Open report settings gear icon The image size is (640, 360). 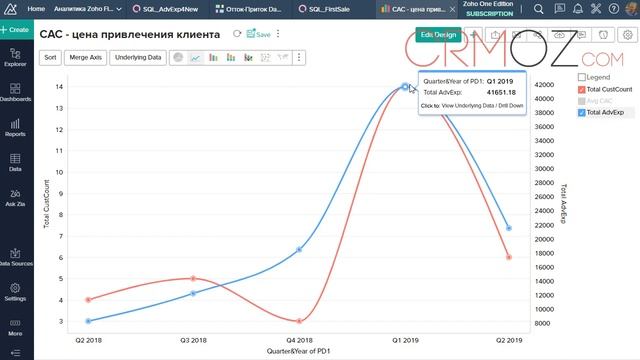(x=628, y=35)
